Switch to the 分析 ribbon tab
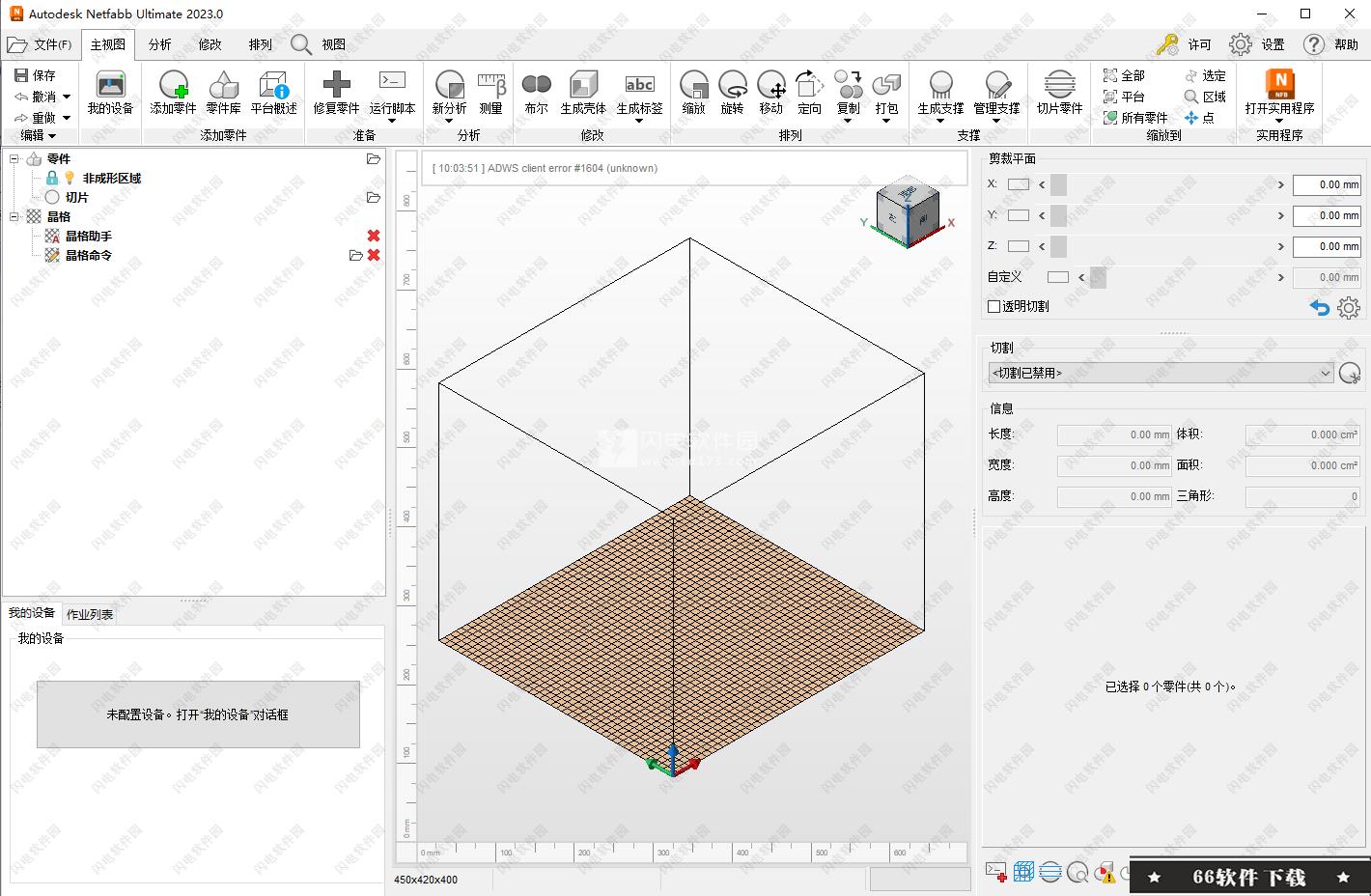Screen dimensions: 1371x896 pyautogui.click(x=160, y=44)
